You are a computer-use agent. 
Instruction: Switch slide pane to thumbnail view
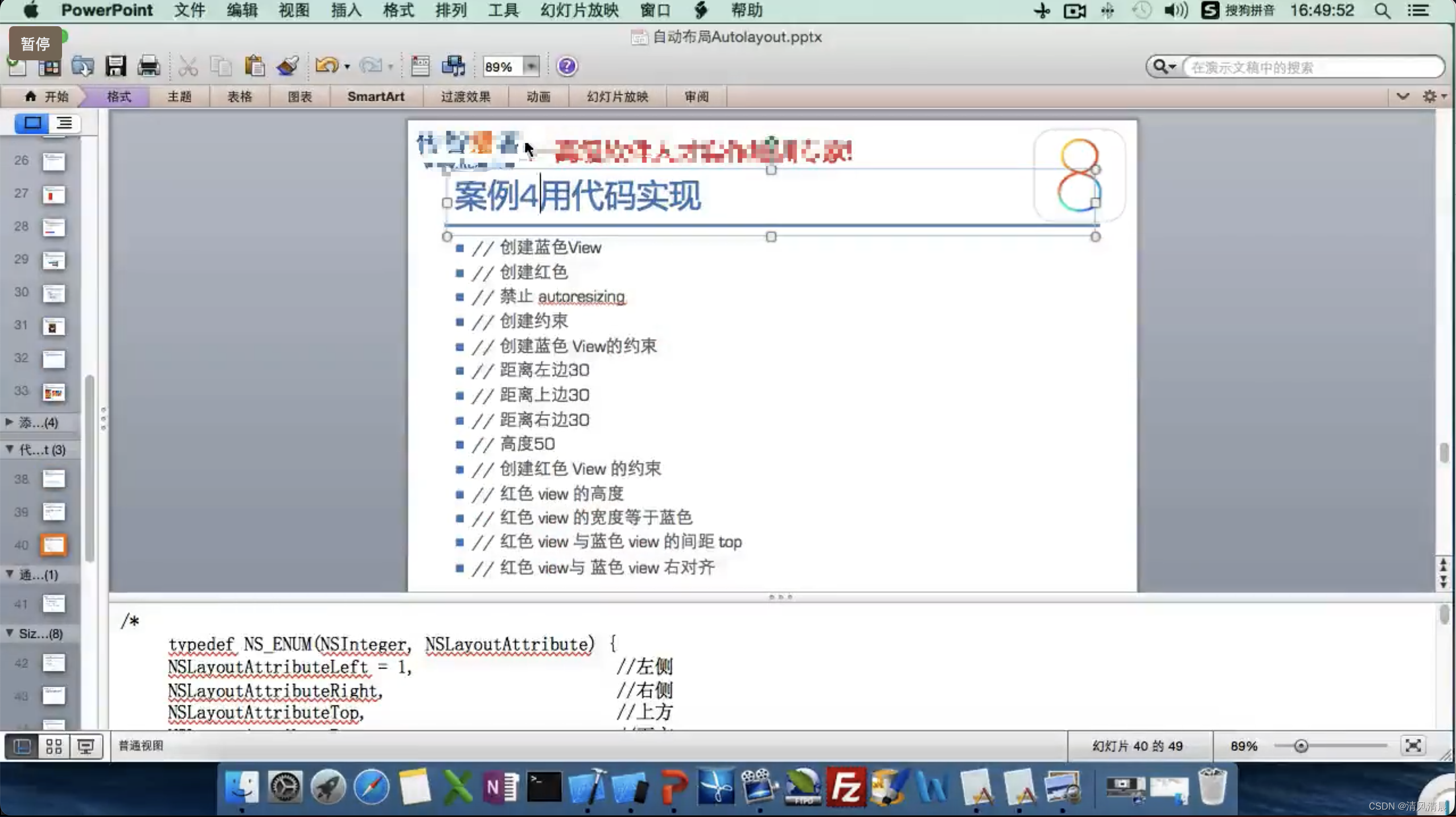coord(32,123)
